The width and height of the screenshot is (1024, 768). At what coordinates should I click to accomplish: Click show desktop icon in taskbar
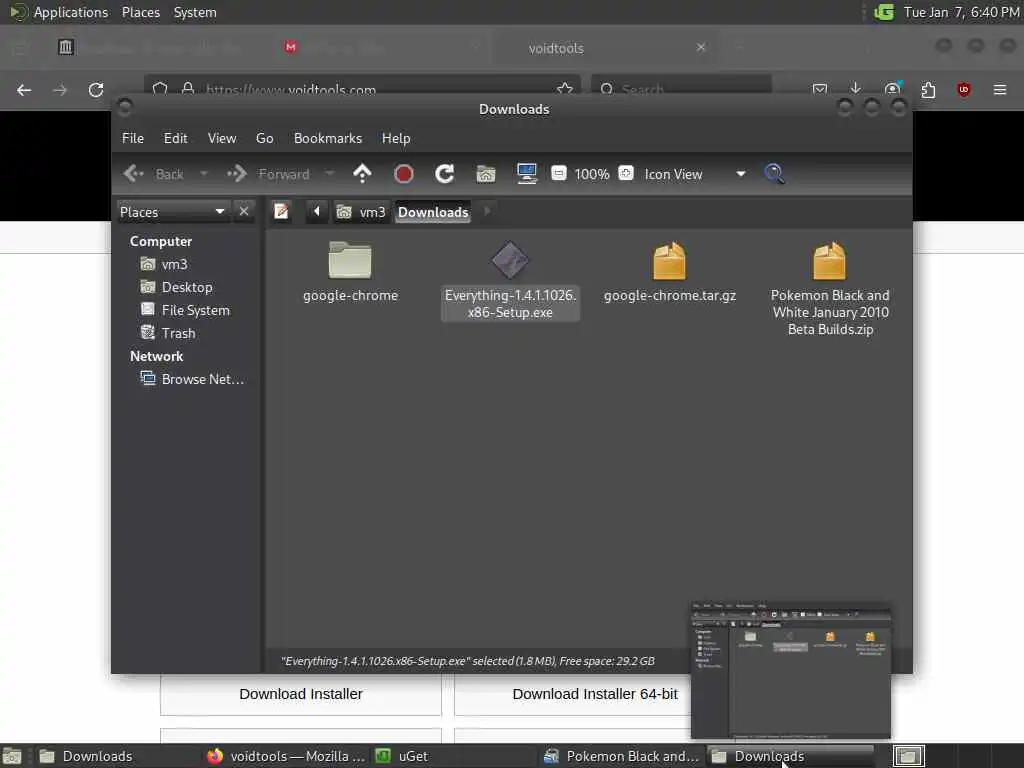tap(12, 756)
